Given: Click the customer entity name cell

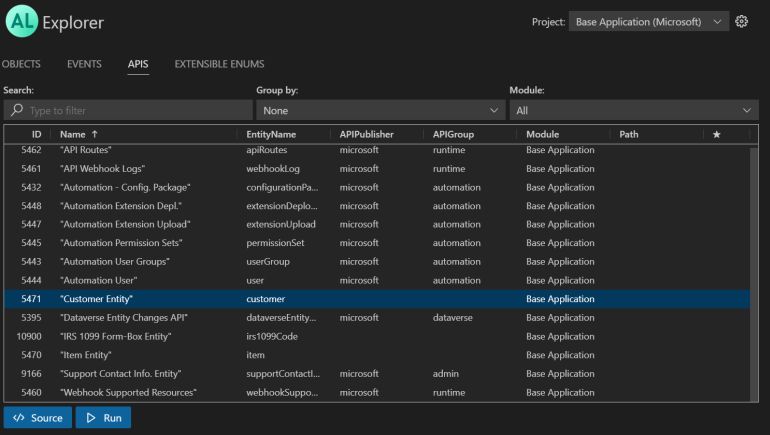Looking at the screenshot, I should pos(266,299).
